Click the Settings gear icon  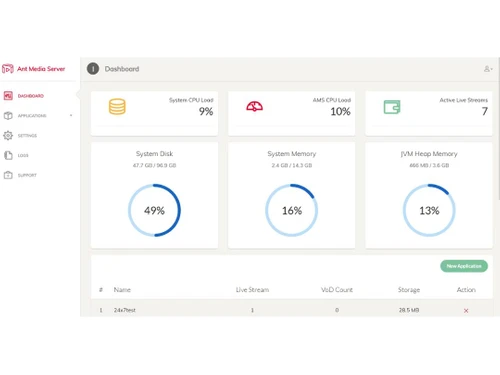tap(8, 135)
